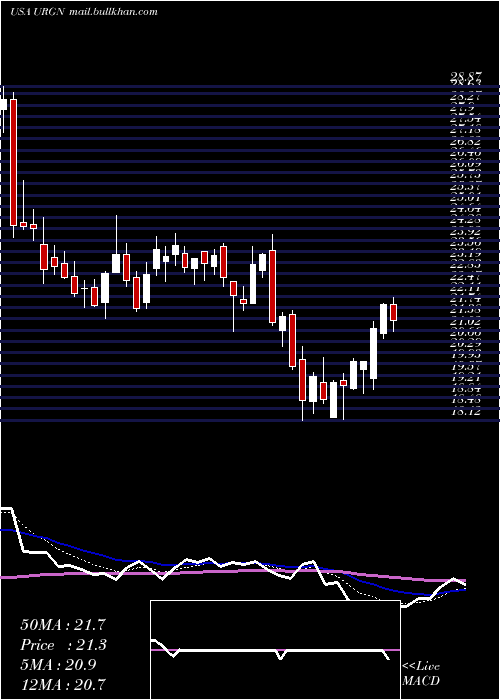Screen dimensions: 500x700
Task: Click the 23.92 price axis label
Action: click(x=465, y=232)
